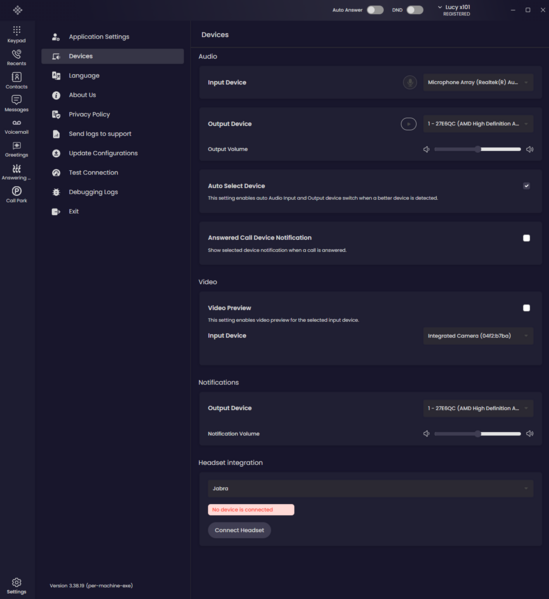Image resolution: width=549 pixels, height=599 pixels.
Task: Enable the Video Preview checkbox
Action: (526, 308)
